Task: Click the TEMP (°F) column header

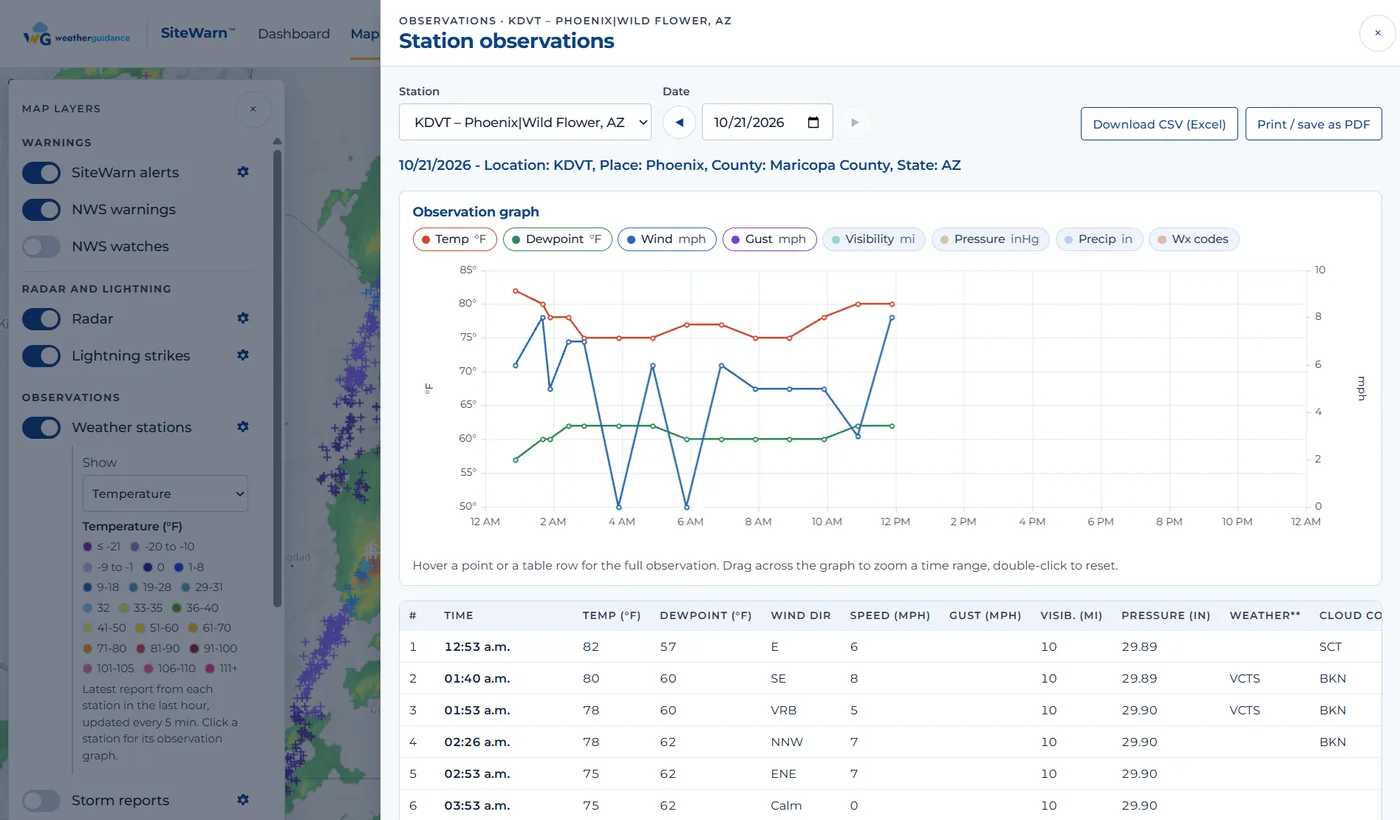Action: click(x=611, y=616)
